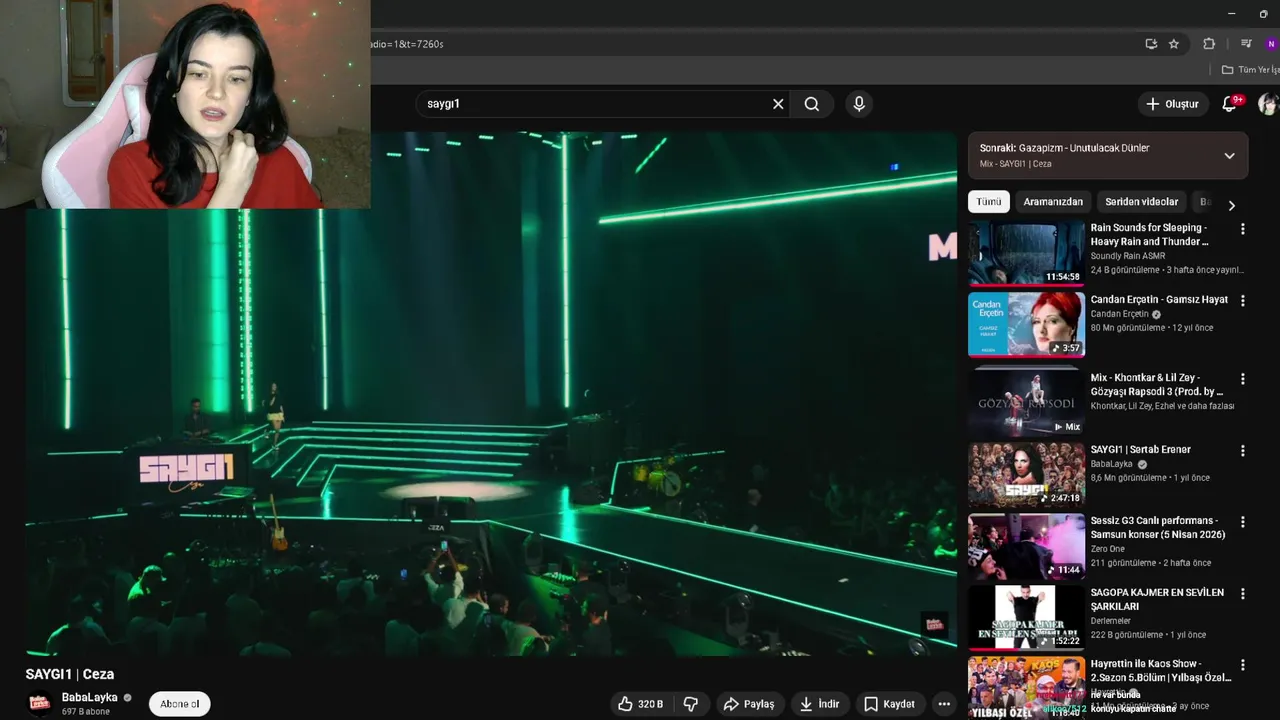Open options for Rain Sounds for Sleeping video
The width and height of the screenshot is (1280, 720).
[1243, 229]
